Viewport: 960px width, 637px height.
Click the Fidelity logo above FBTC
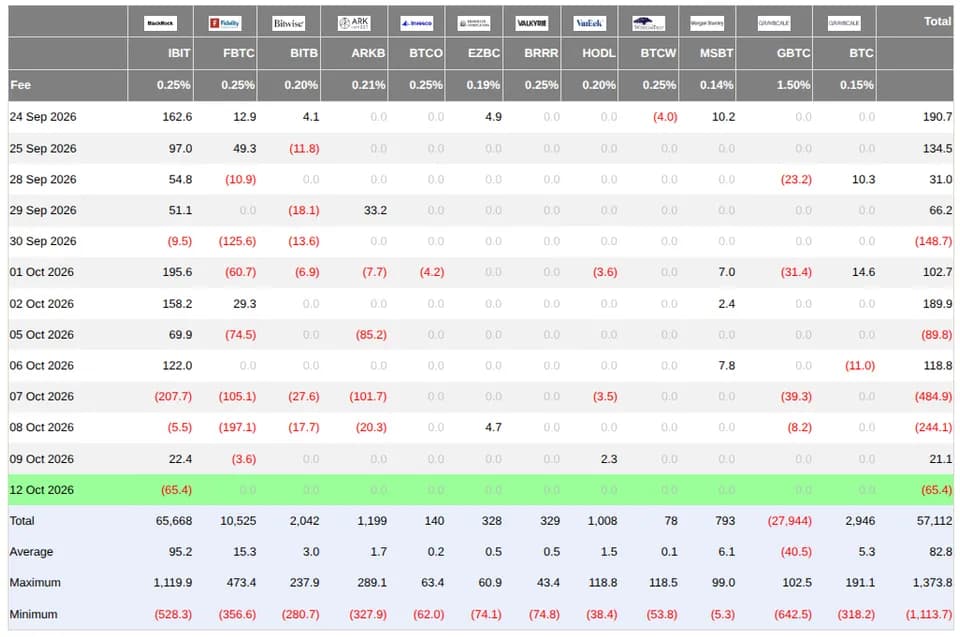(225, 23)
